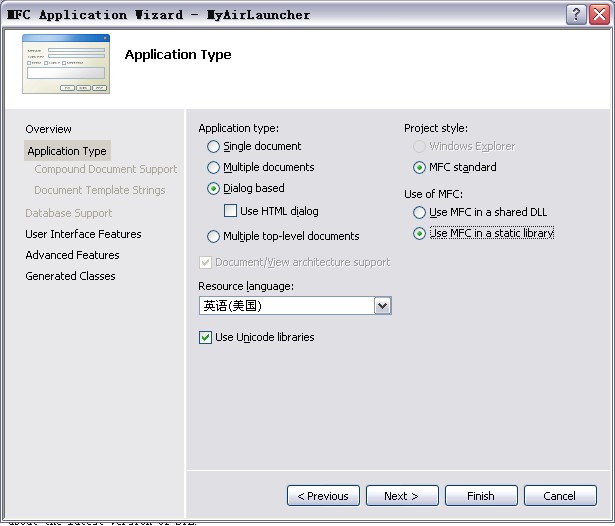Click the Finish button
This screenshot has height=526, width=615.
[x=481, y=496]
